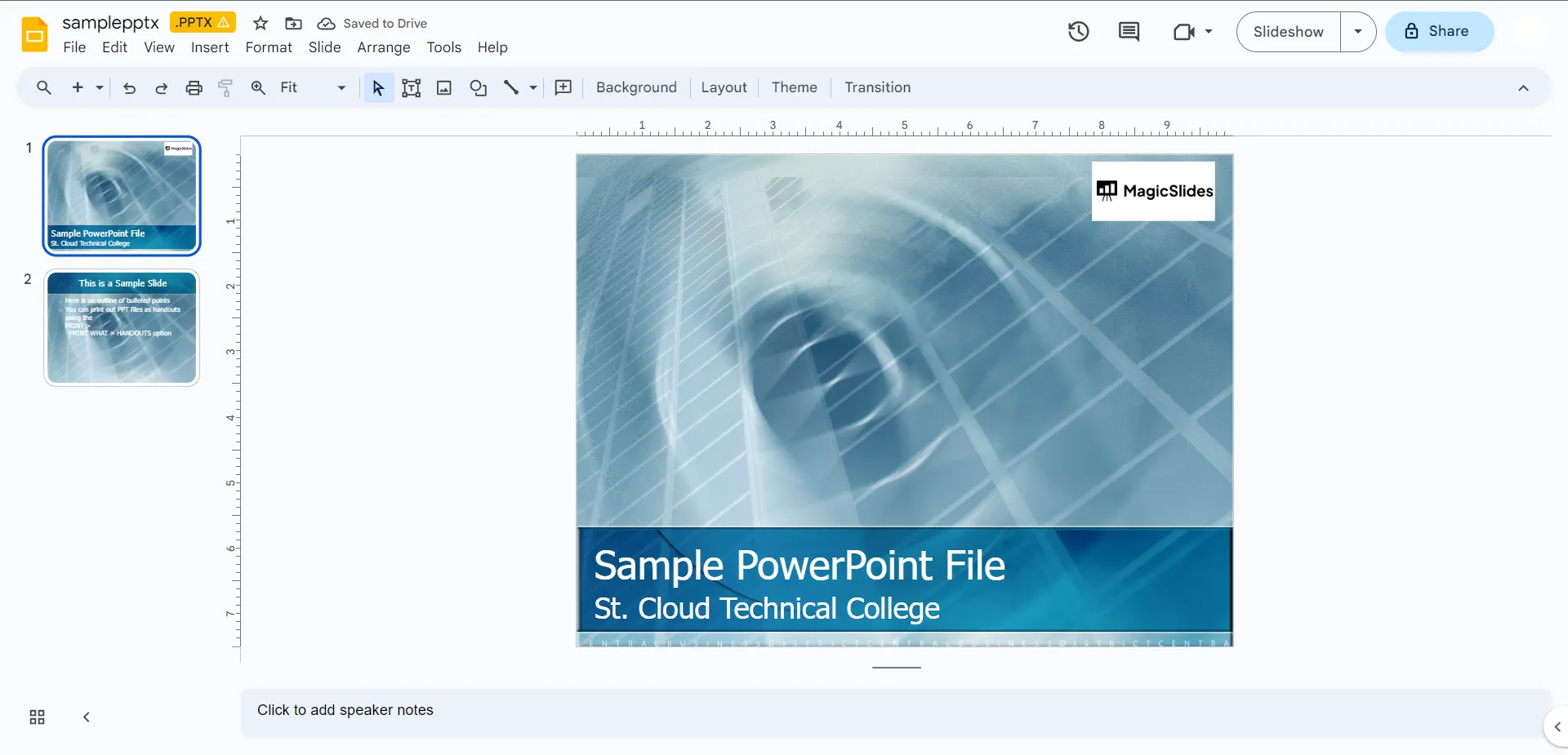Open version history clock icon
Viewport: 1568px width, 755px height.
click(1078, 32)
